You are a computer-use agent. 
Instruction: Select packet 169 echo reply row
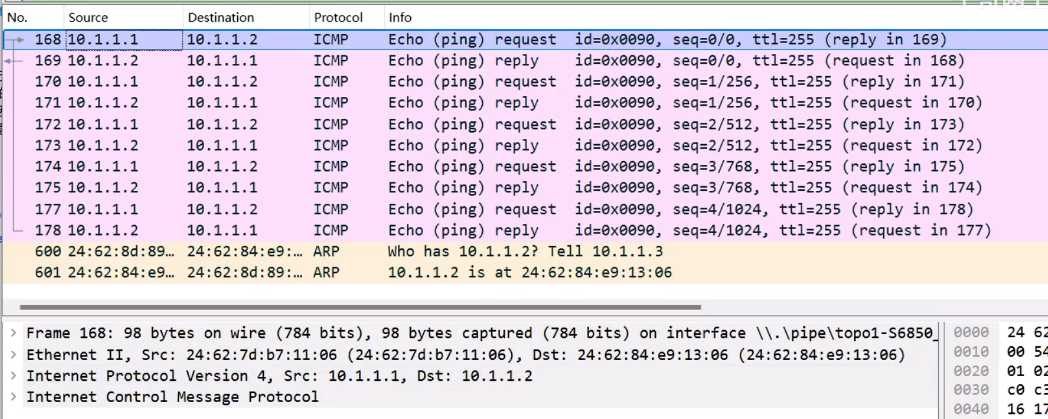click(x=525, y=61)
